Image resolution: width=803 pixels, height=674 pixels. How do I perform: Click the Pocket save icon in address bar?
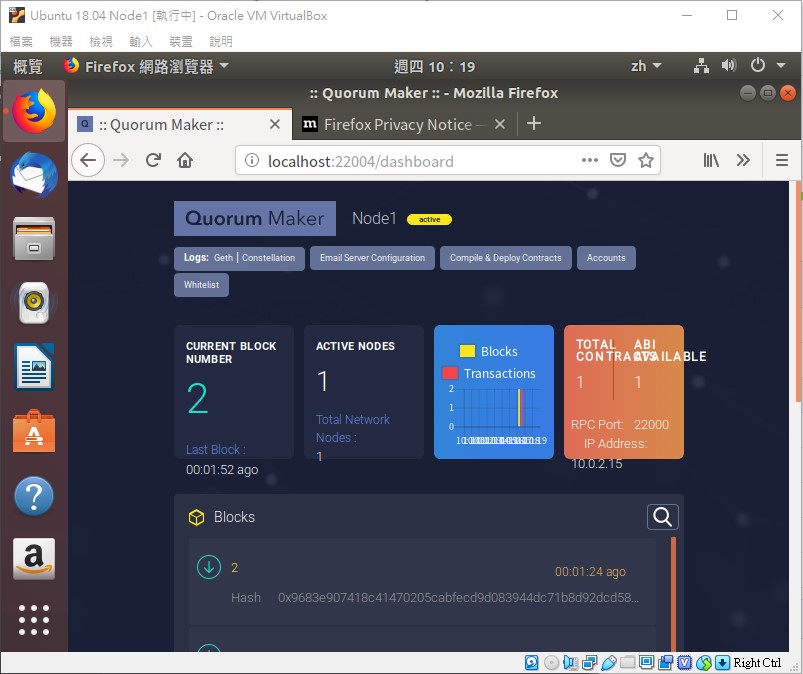(x=618, y=160)
